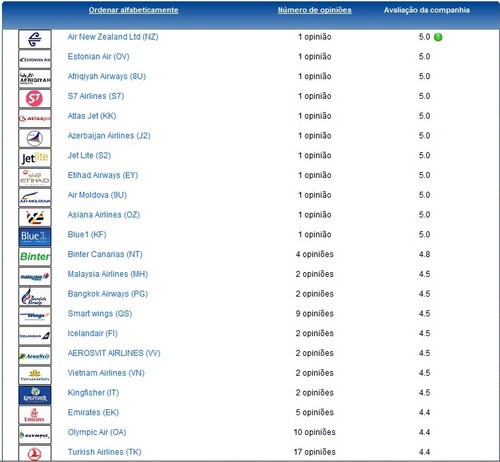Open Turkish Airlines (TK) link
Viewport: 500px width, 462px height.
[x=104, y=452]
